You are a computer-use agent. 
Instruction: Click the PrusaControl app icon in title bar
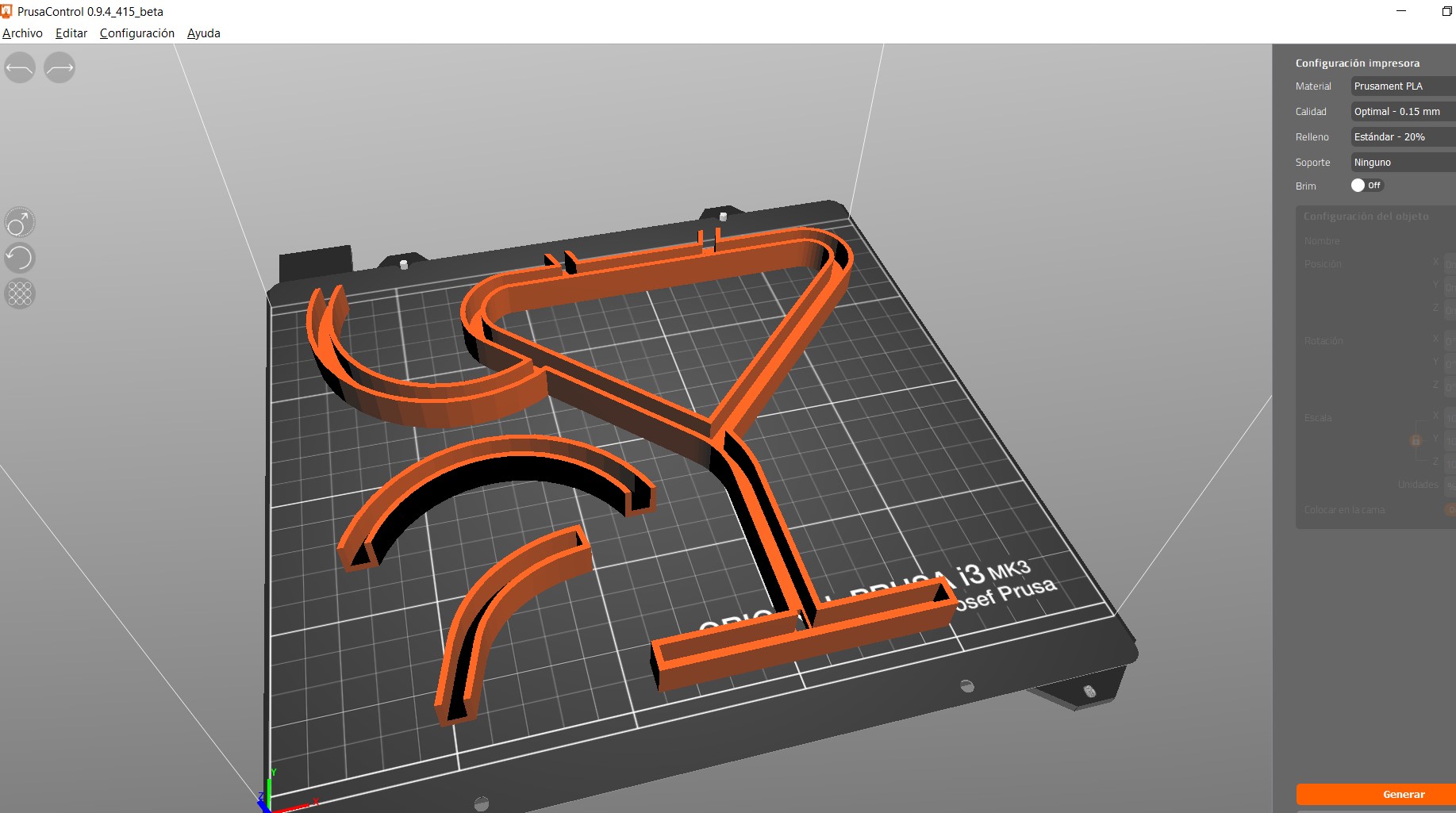[x=7, y=11]
